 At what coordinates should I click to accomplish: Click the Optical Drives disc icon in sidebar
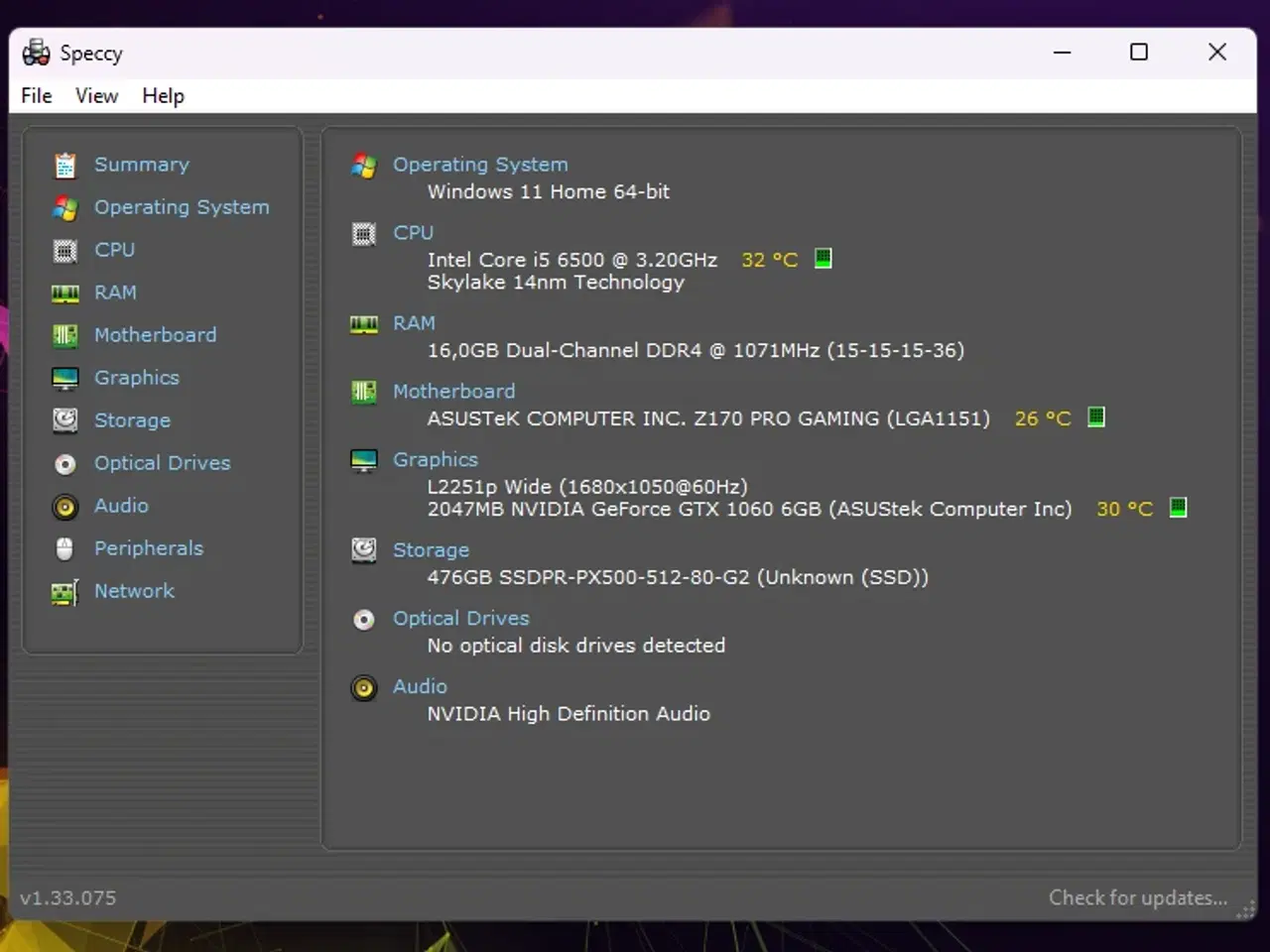65,463
